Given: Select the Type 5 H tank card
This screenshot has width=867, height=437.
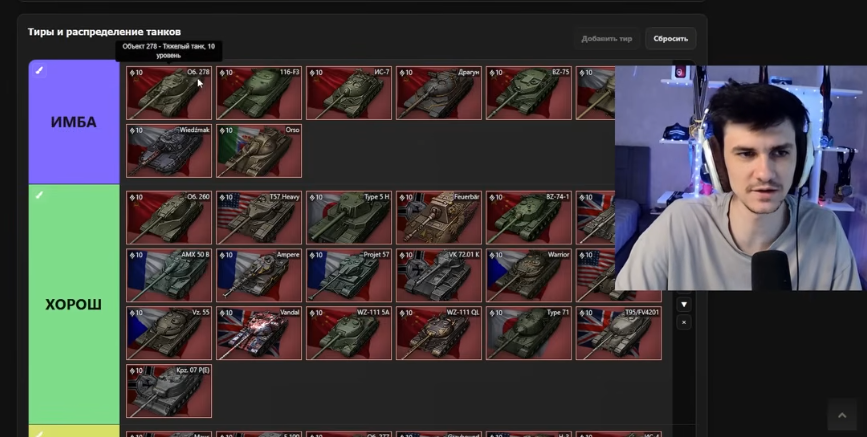Looking at the screenshot, I should click(349, 217).
